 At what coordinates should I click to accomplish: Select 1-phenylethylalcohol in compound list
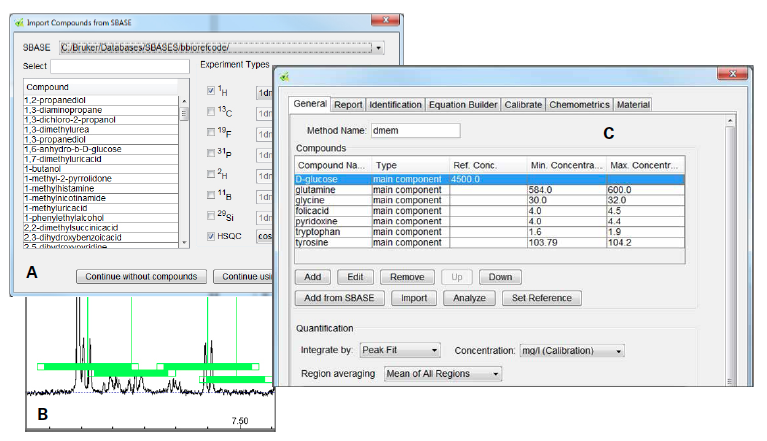(101, 218)
